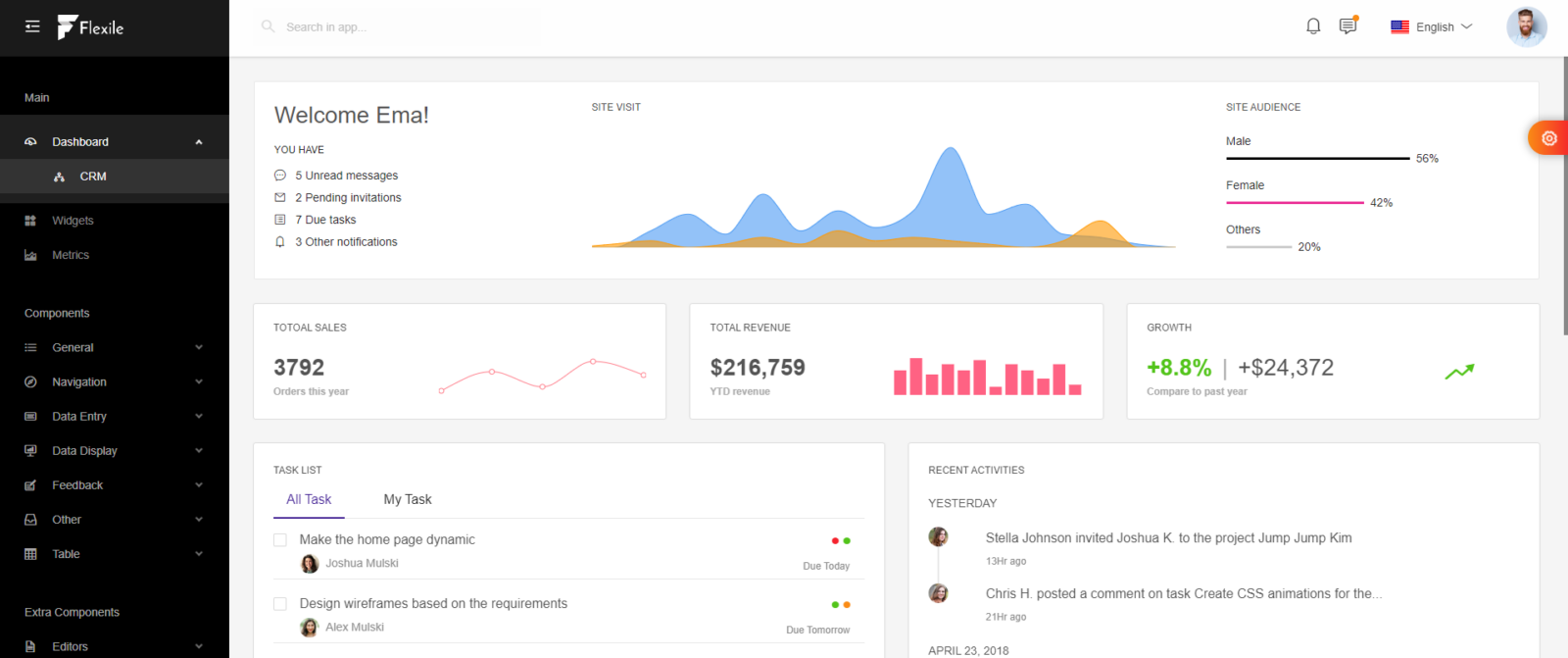Click the Data Display monitor icon
The width and height of the screenshot is (1568, 658).
click(x=30, y=451)
